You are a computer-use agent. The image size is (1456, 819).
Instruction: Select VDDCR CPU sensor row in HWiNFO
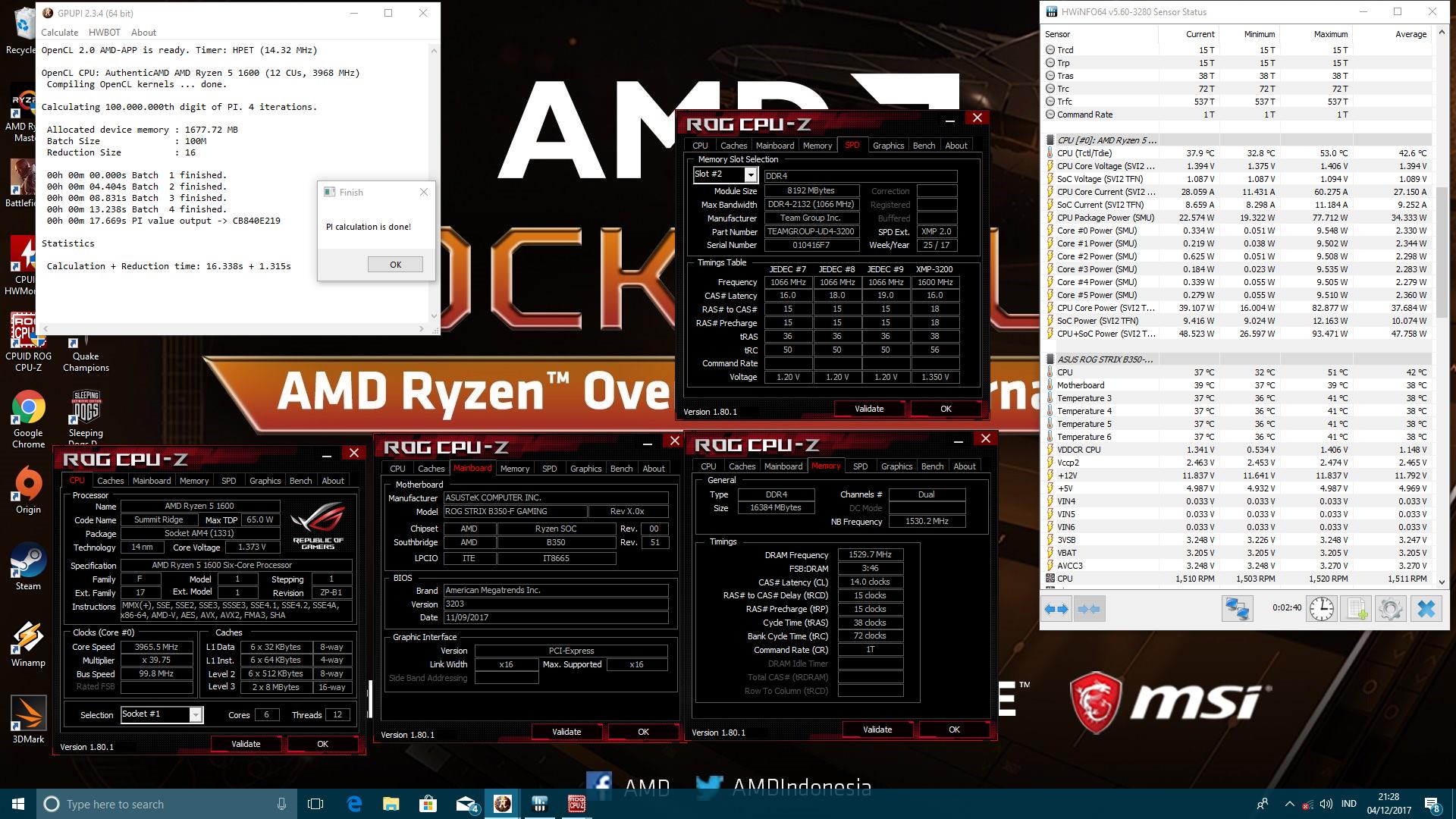(1237, 450)
